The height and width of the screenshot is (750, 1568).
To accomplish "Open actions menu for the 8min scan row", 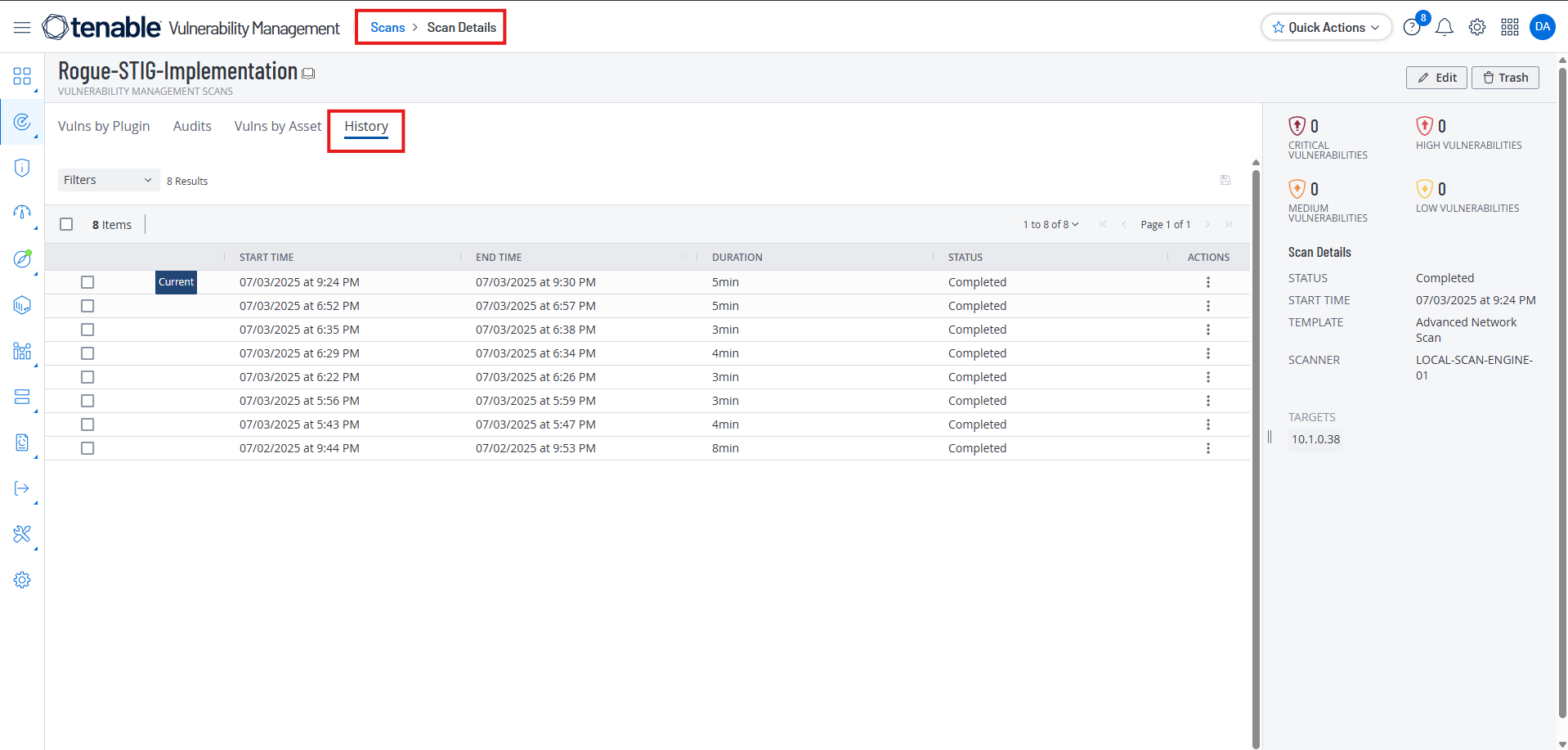I will 1208,448.
